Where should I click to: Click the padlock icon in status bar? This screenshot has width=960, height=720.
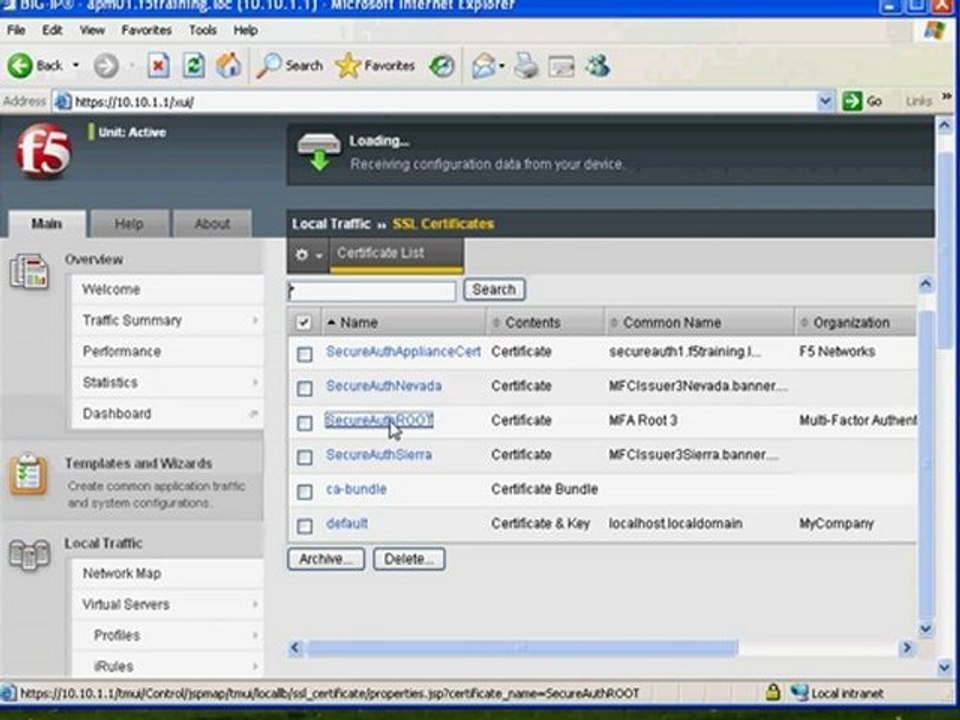tap(773, 692)
